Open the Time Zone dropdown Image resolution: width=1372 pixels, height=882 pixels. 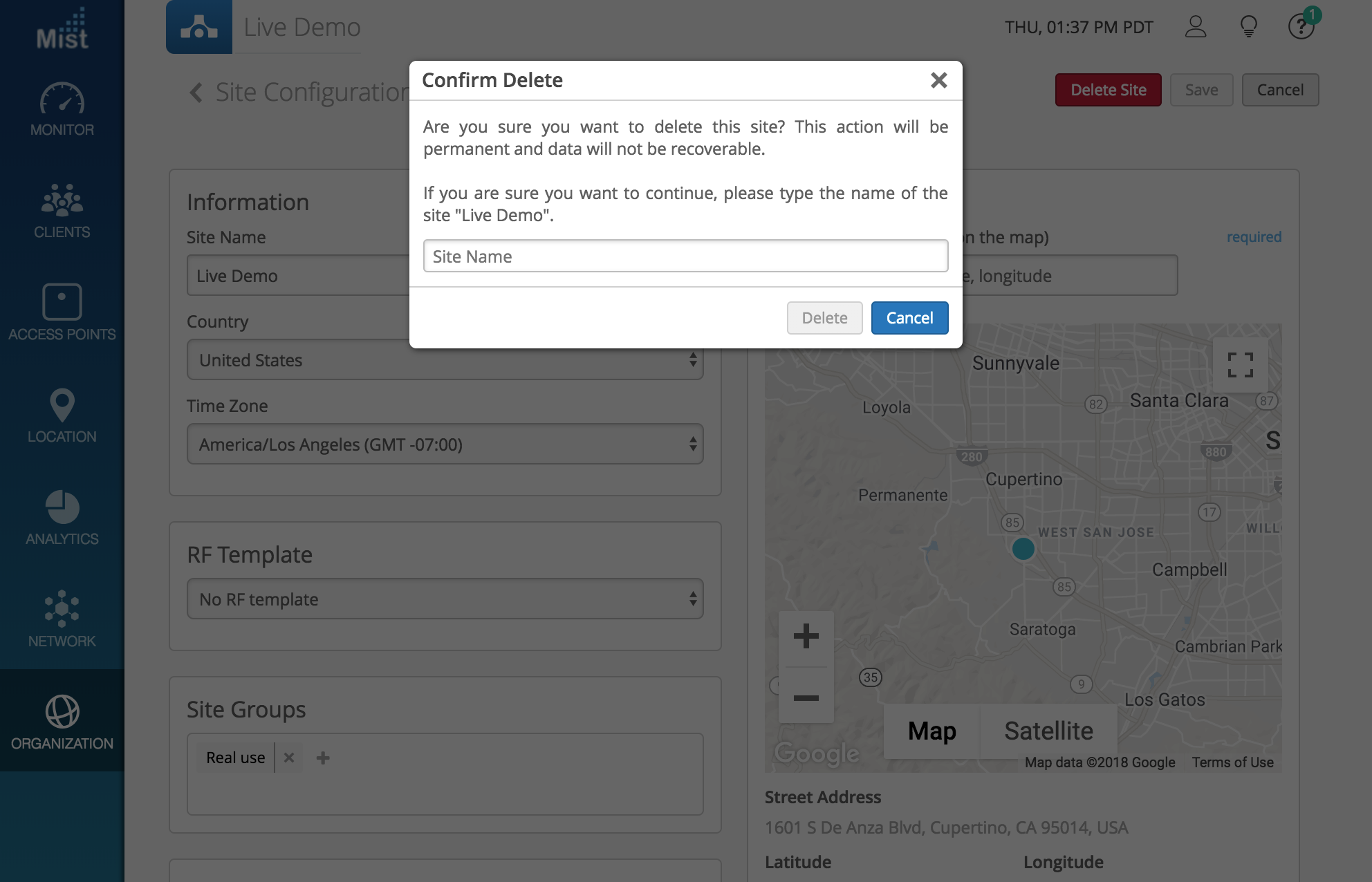pyautogui.click(x=445, y=444)
